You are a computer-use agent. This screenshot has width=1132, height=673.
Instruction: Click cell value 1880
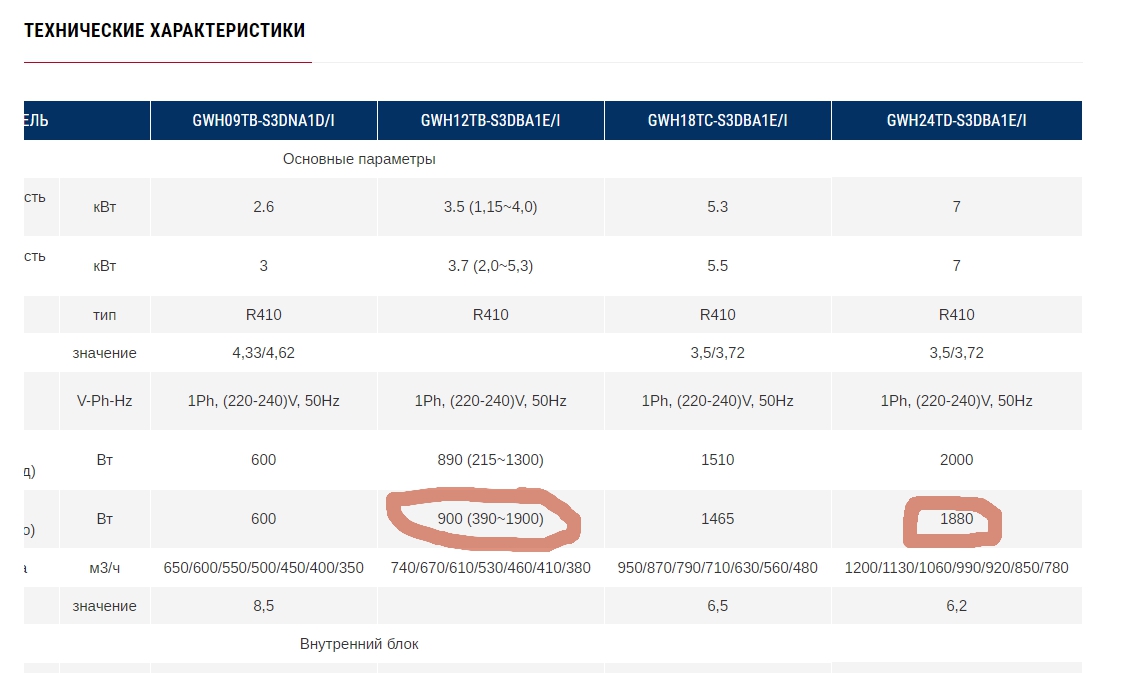[x=957, y=519]
